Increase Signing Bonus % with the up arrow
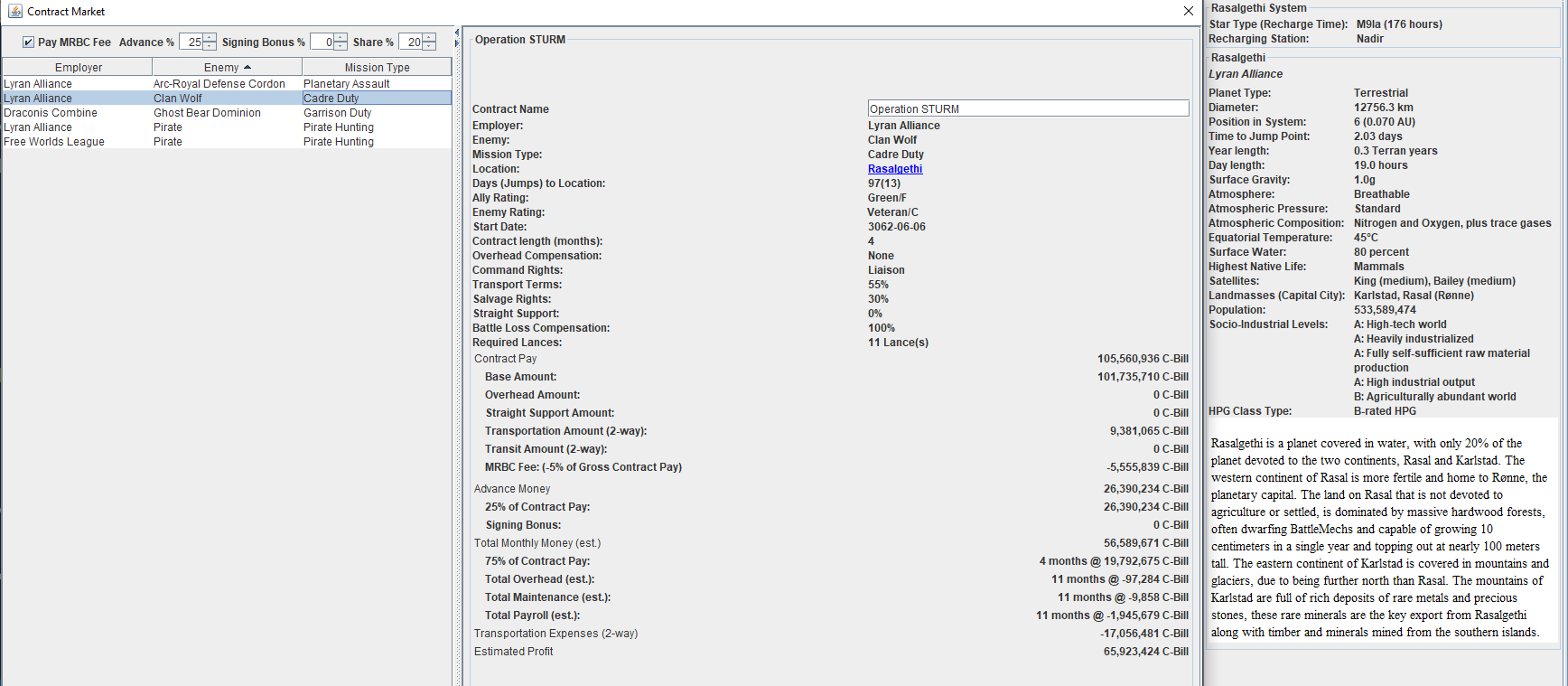This screenshot has width=1568, height=686. pos(341,37)
